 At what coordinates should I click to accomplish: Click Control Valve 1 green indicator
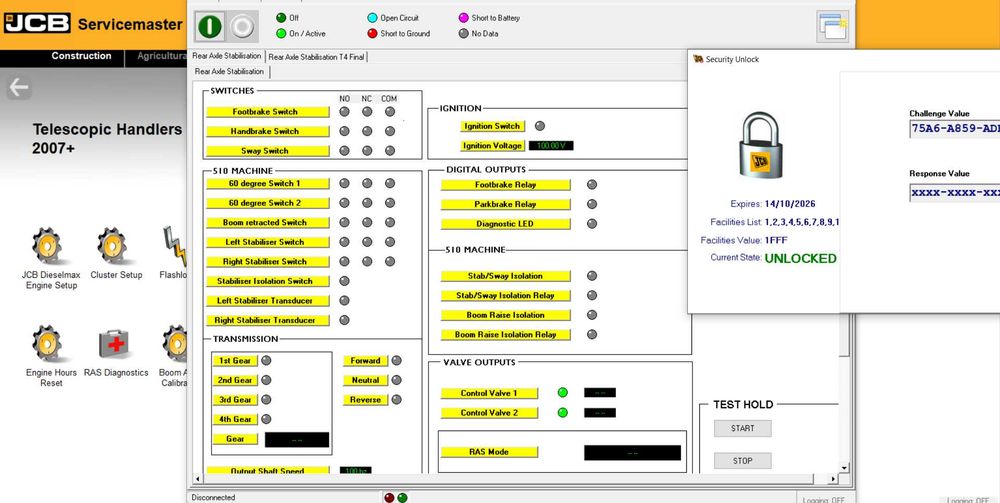click(x=562, y=393)
